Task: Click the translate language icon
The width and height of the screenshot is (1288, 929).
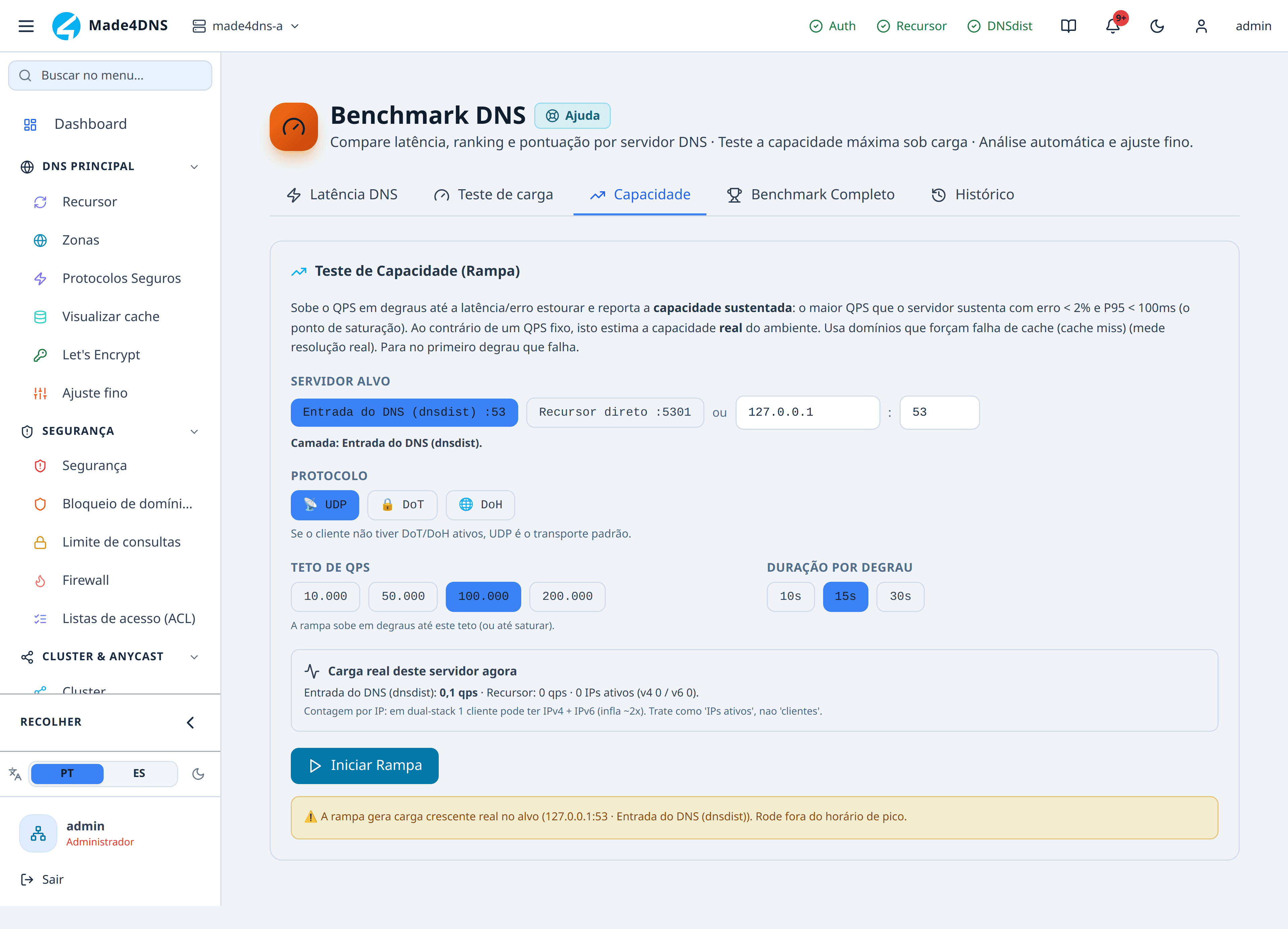Action: coord(15,773)
